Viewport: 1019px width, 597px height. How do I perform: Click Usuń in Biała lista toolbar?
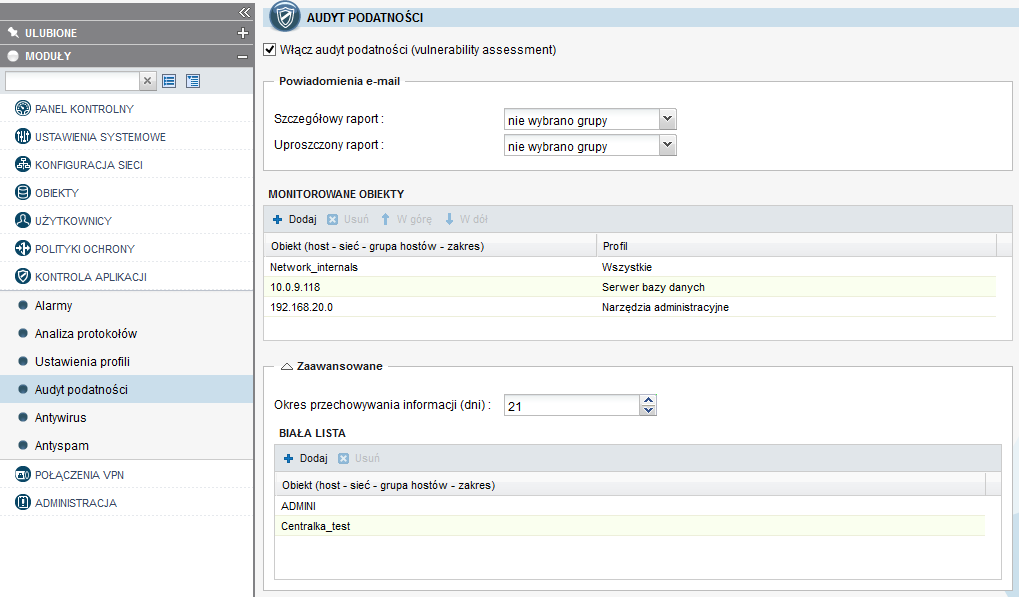(359, 459)
